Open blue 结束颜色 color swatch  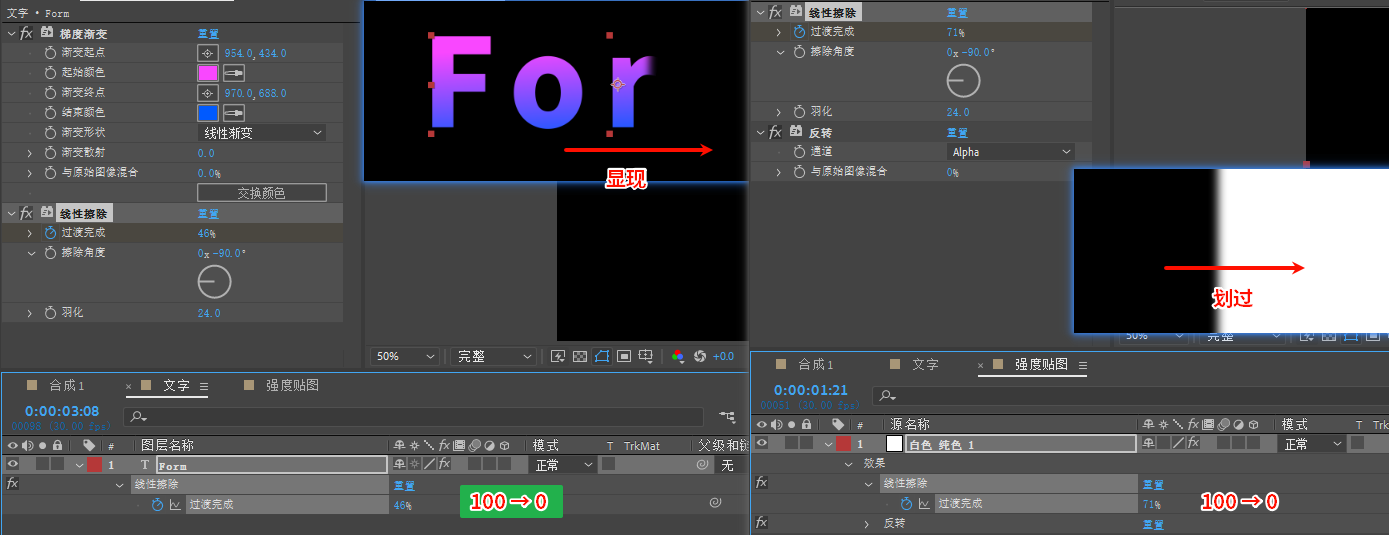[208, 113]
